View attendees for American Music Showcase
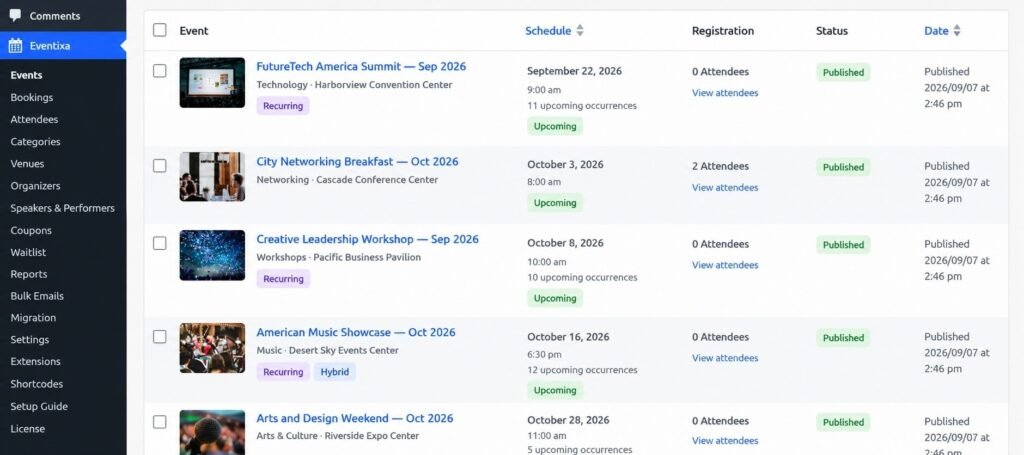 pyautogui.click(x=725, y=358)
